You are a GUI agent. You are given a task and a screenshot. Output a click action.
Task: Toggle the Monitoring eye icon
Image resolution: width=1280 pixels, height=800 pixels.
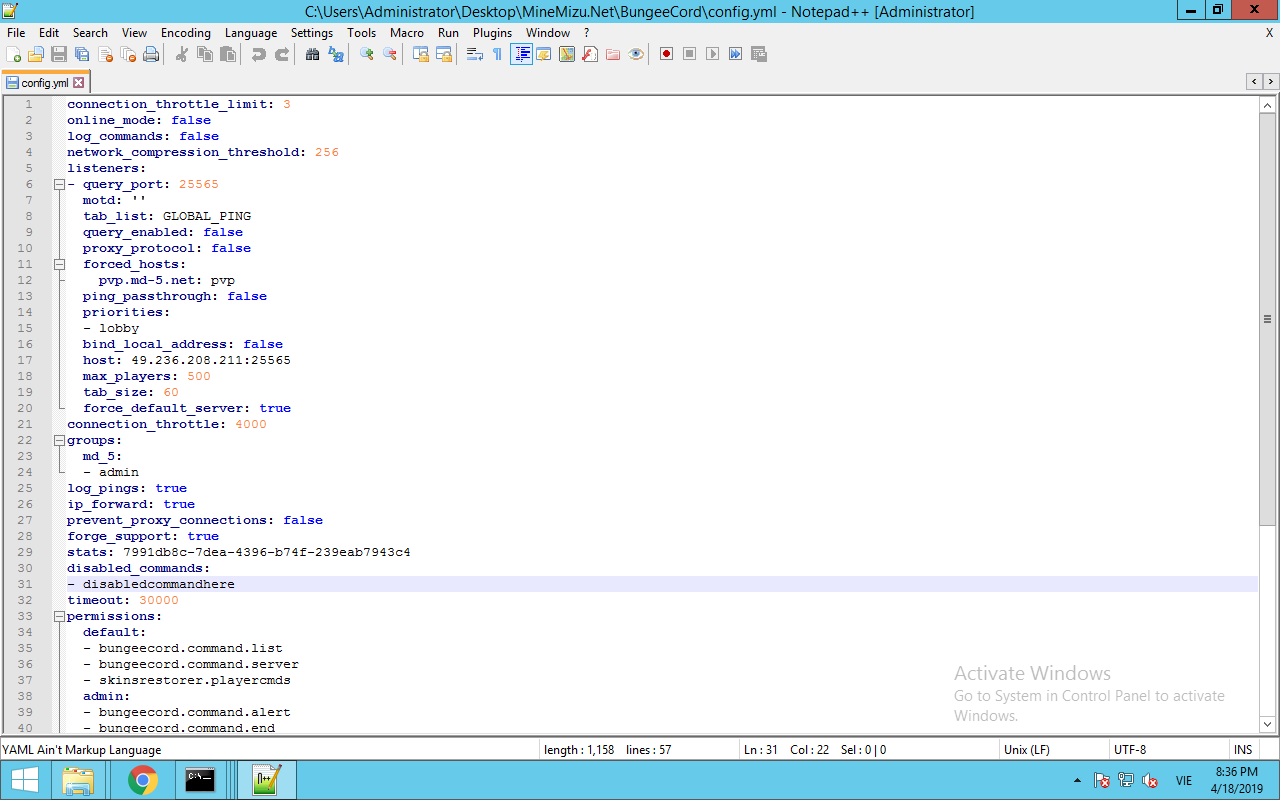(x=636, y=54)
